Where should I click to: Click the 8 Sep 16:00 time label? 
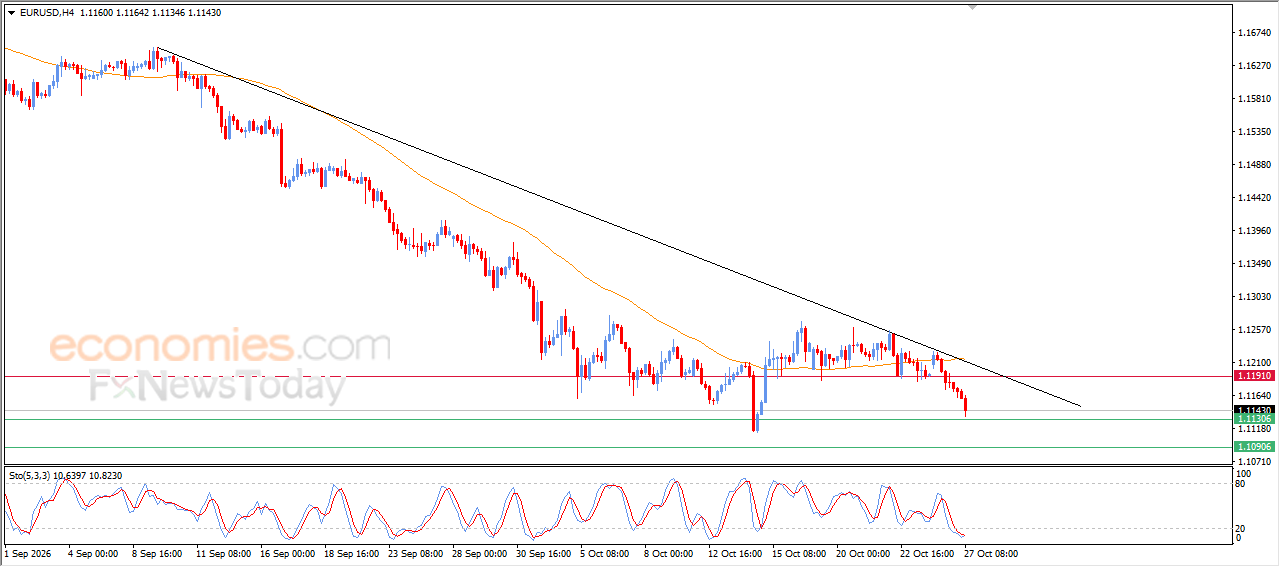point(157,553)
